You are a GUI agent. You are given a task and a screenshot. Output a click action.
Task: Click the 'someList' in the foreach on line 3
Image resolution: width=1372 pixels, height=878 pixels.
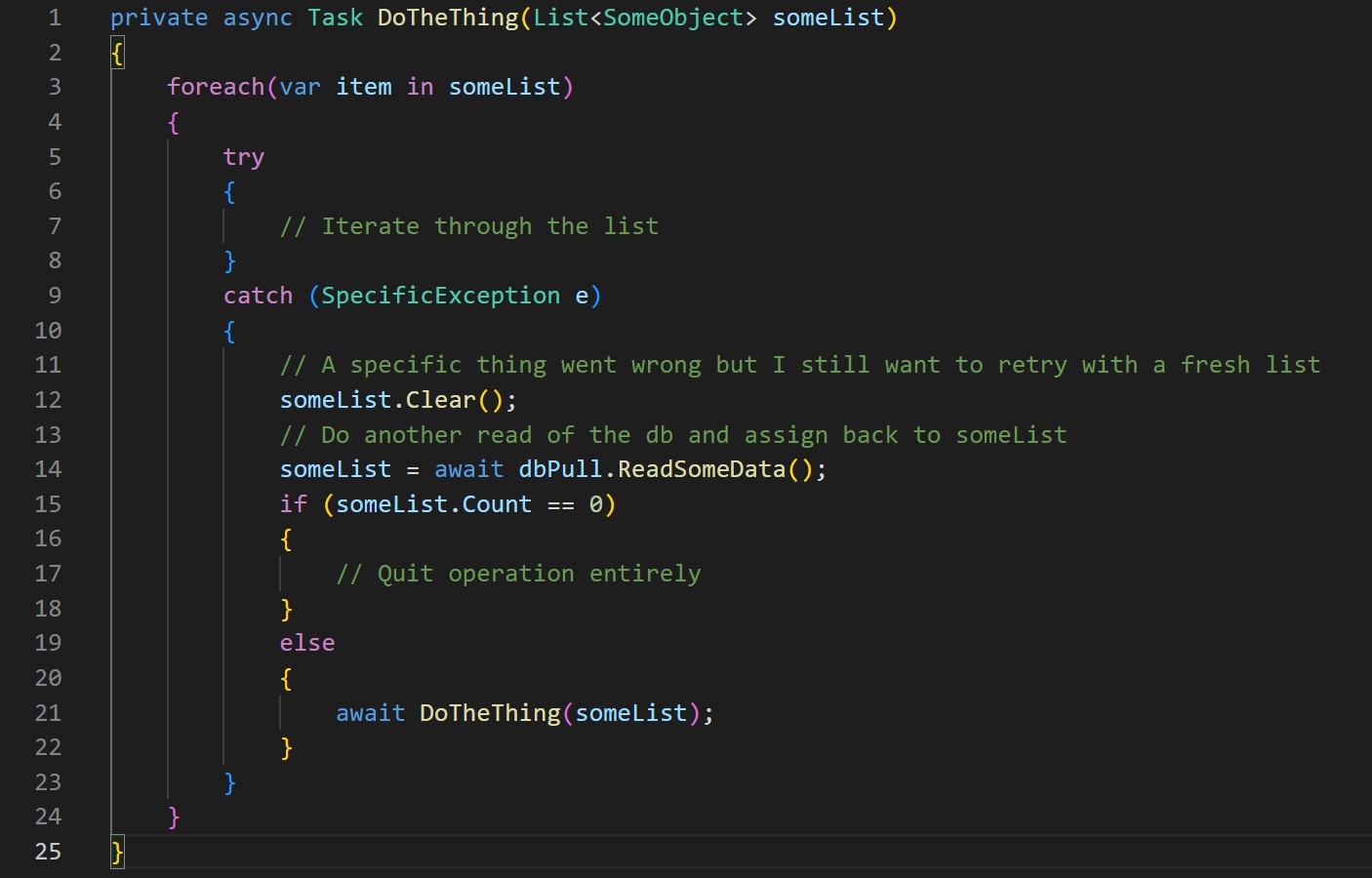(504, 87)
